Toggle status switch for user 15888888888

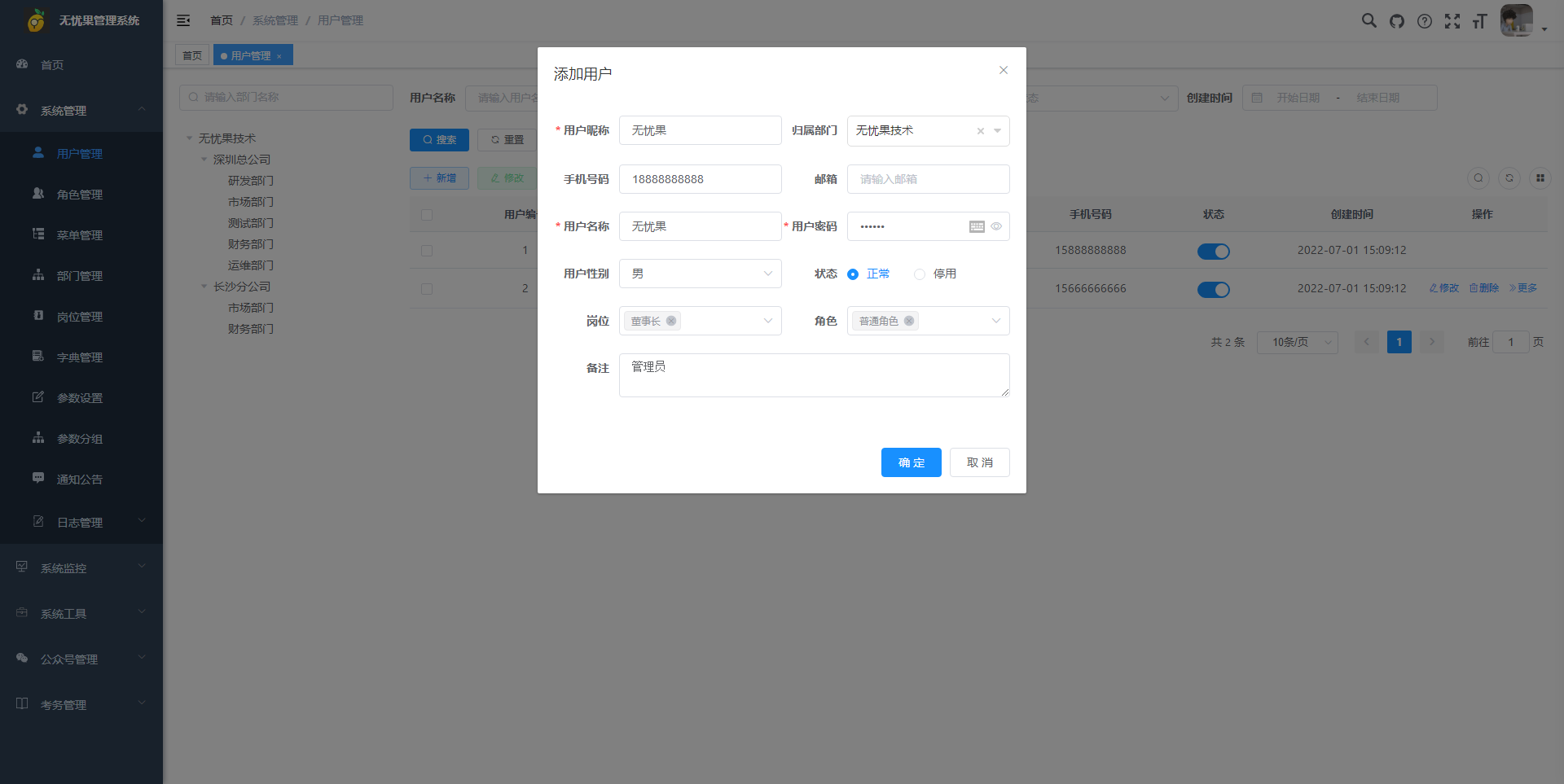(x=1213, y=252)
